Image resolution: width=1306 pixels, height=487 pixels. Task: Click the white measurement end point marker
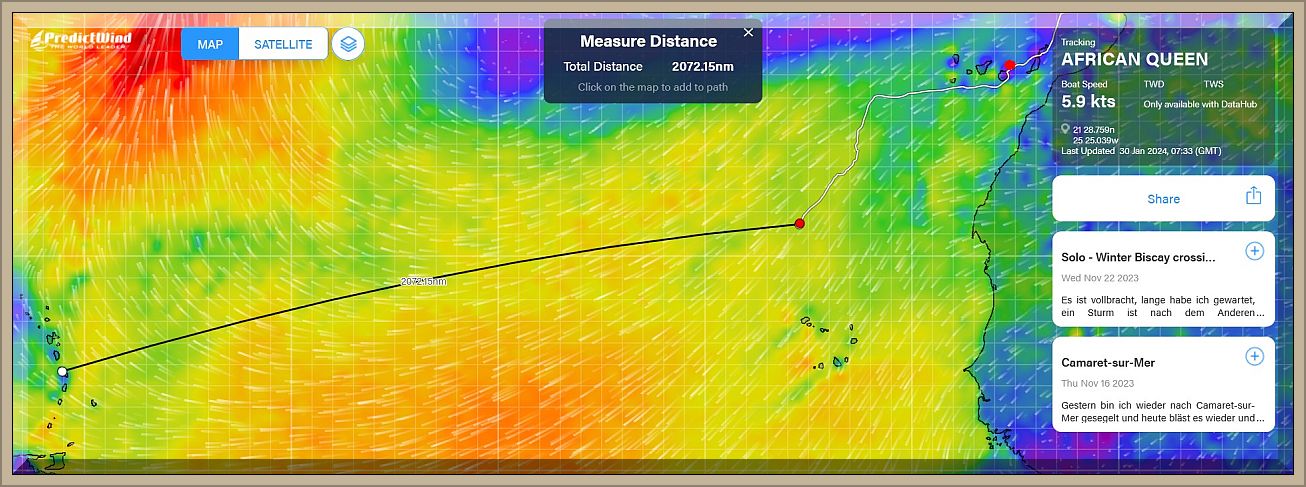[x=62, y=371]
